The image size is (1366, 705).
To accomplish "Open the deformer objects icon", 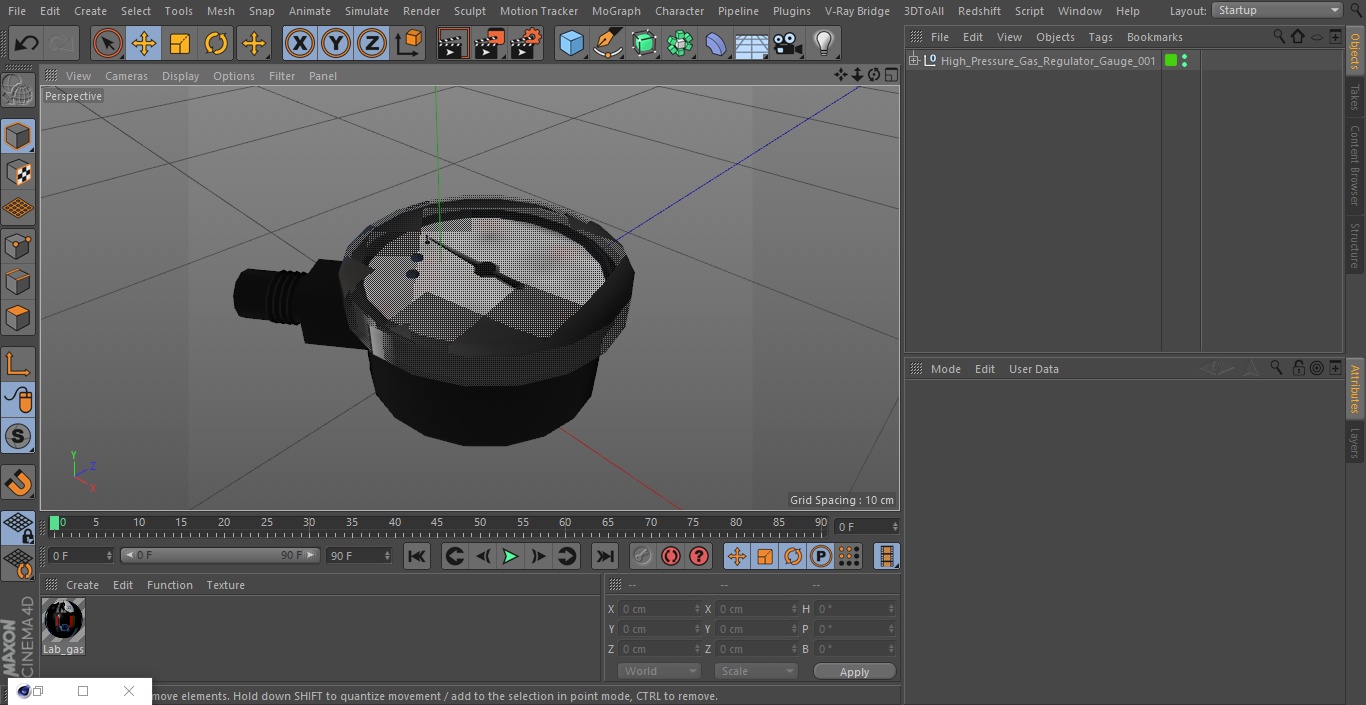I will click(716, 43).
